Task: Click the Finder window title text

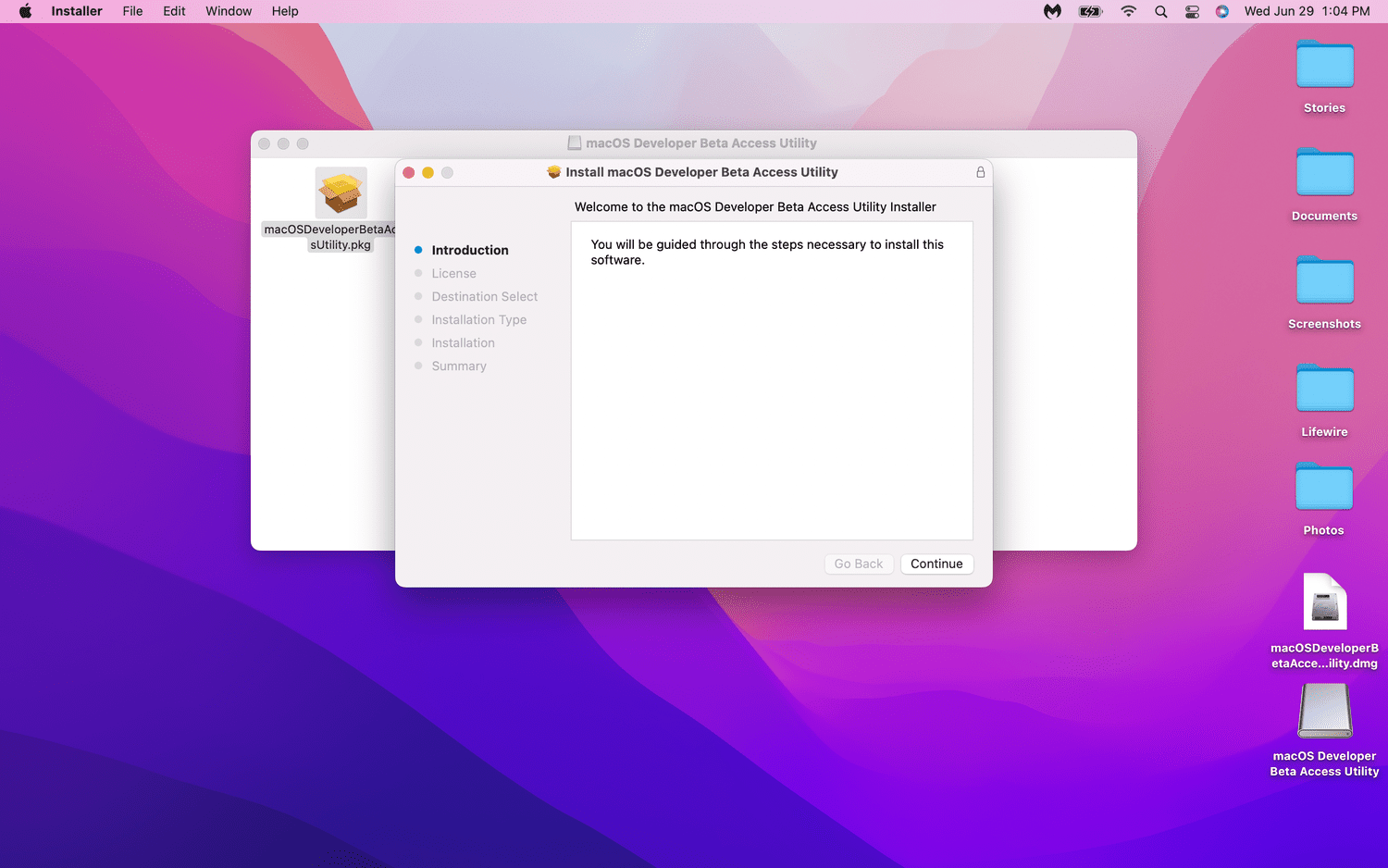Action: point(701,143)
